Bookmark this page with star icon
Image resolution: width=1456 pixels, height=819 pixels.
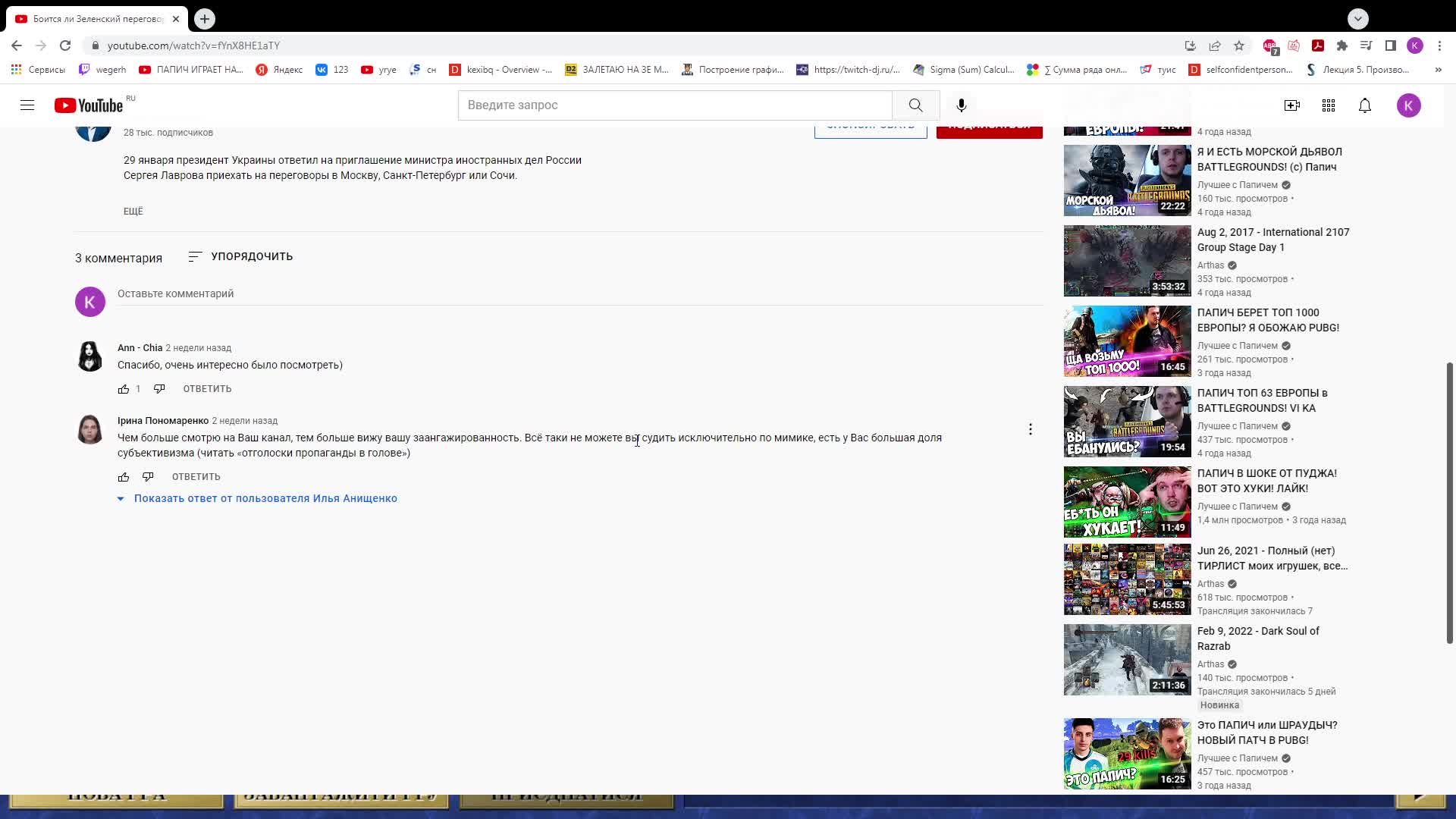point(1239,45)
